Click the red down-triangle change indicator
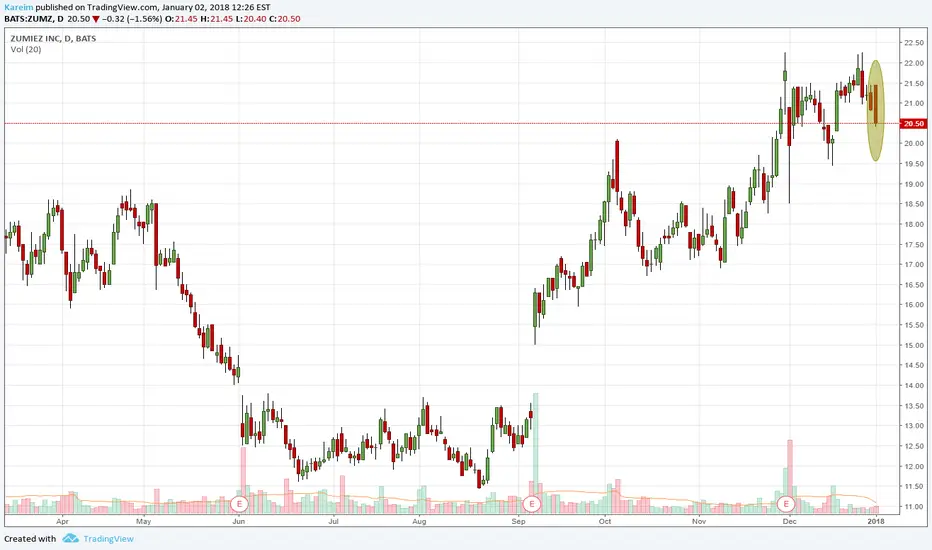 click(x=96, y=19)
